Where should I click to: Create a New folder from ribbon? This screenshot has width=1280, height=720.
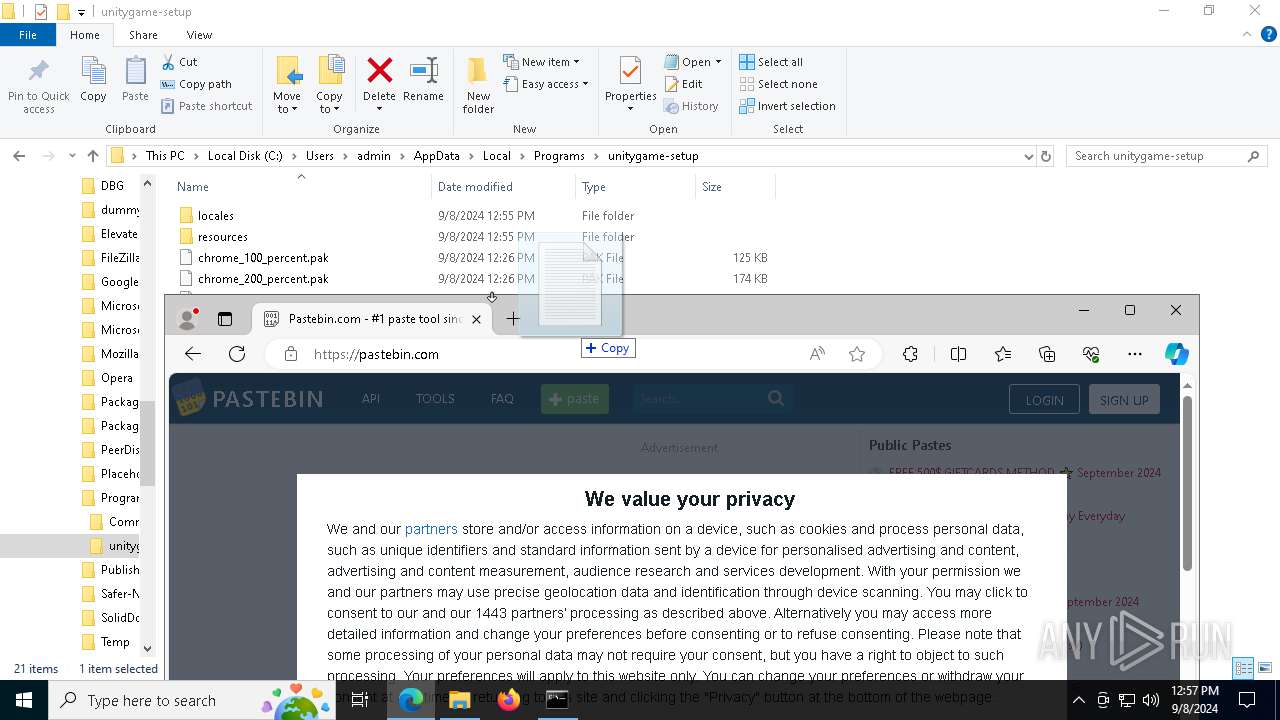(x=478, y=86)
